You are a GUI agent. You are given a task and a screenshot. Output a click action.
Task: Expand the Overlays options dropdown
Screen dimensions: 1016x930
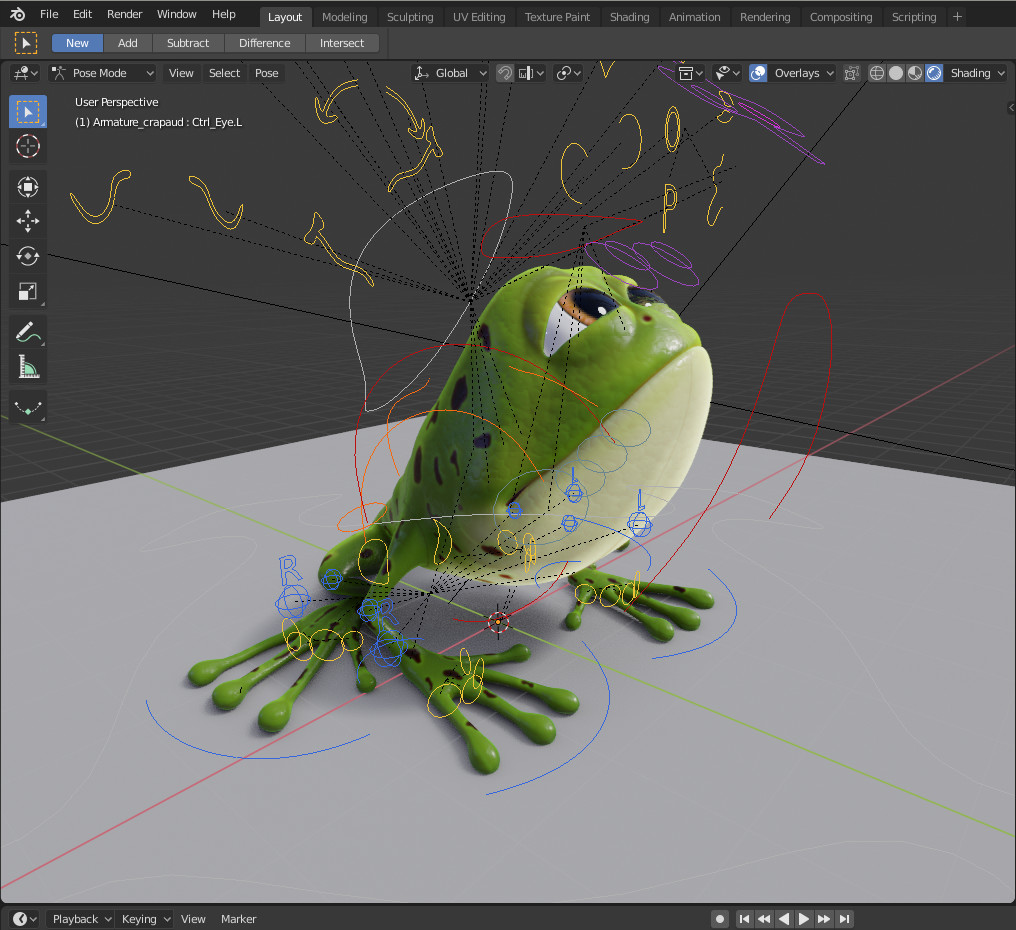pyautogui.click(x=803, y=73)
